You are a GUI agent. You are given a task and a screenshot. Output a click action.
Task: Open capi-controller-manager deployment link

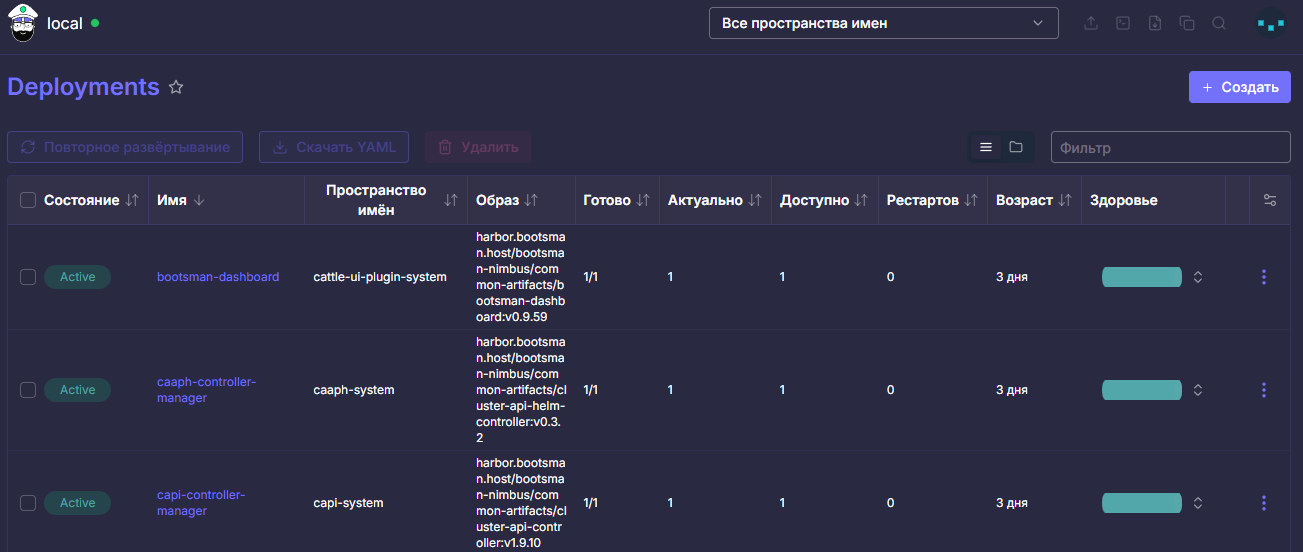[201, 503]
